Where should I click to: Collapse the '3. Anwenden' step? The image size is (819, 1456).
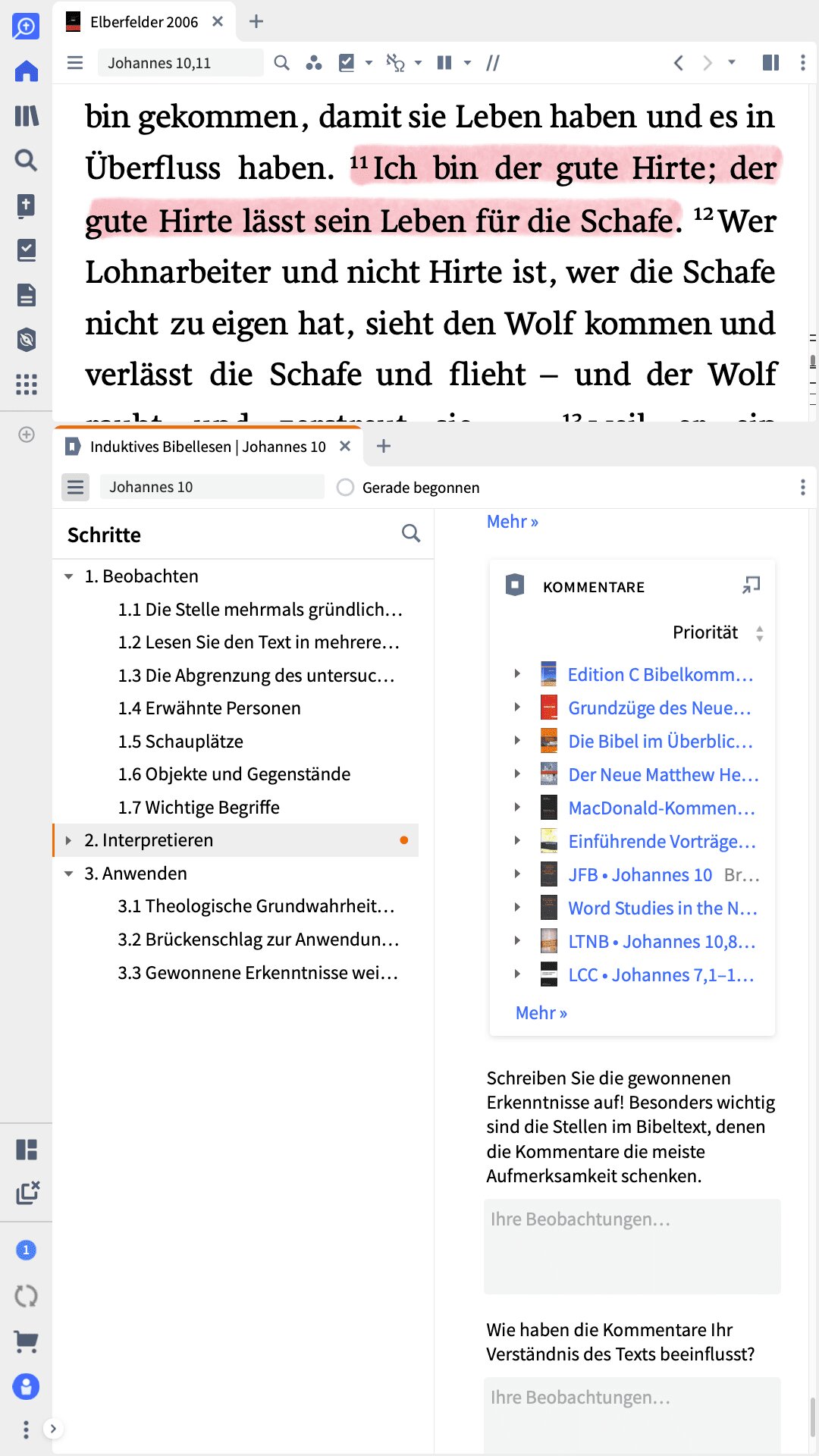(69, 874)
